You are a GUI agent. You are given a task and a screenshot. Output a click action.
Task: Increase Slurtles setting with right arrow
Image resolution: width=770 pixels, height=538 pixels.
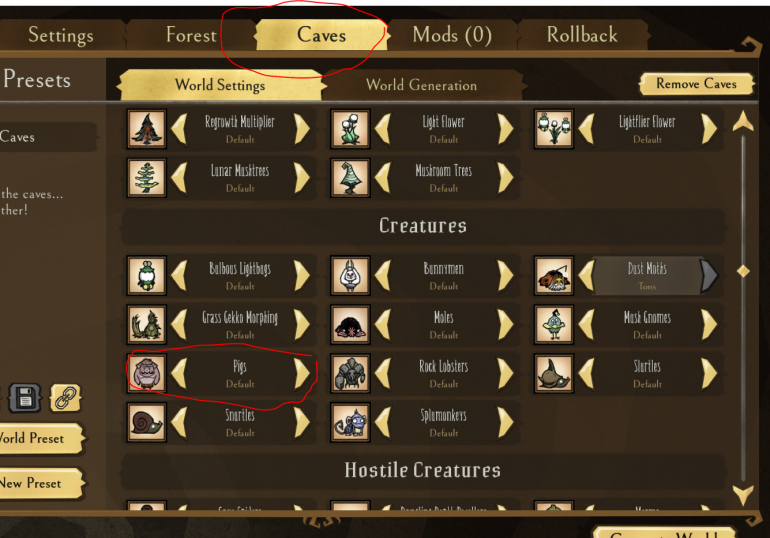(x=709, y=373)
